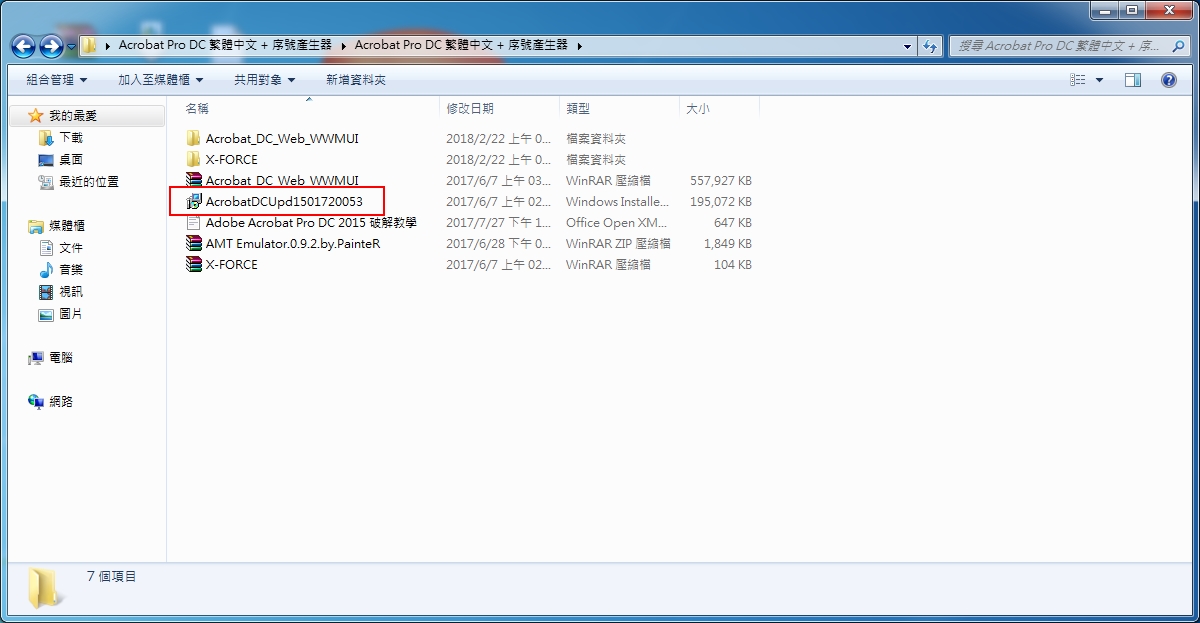Screen dimensions: 1200x623
Task: Open the 共用對象 menu
Action: tap(264, 80)
